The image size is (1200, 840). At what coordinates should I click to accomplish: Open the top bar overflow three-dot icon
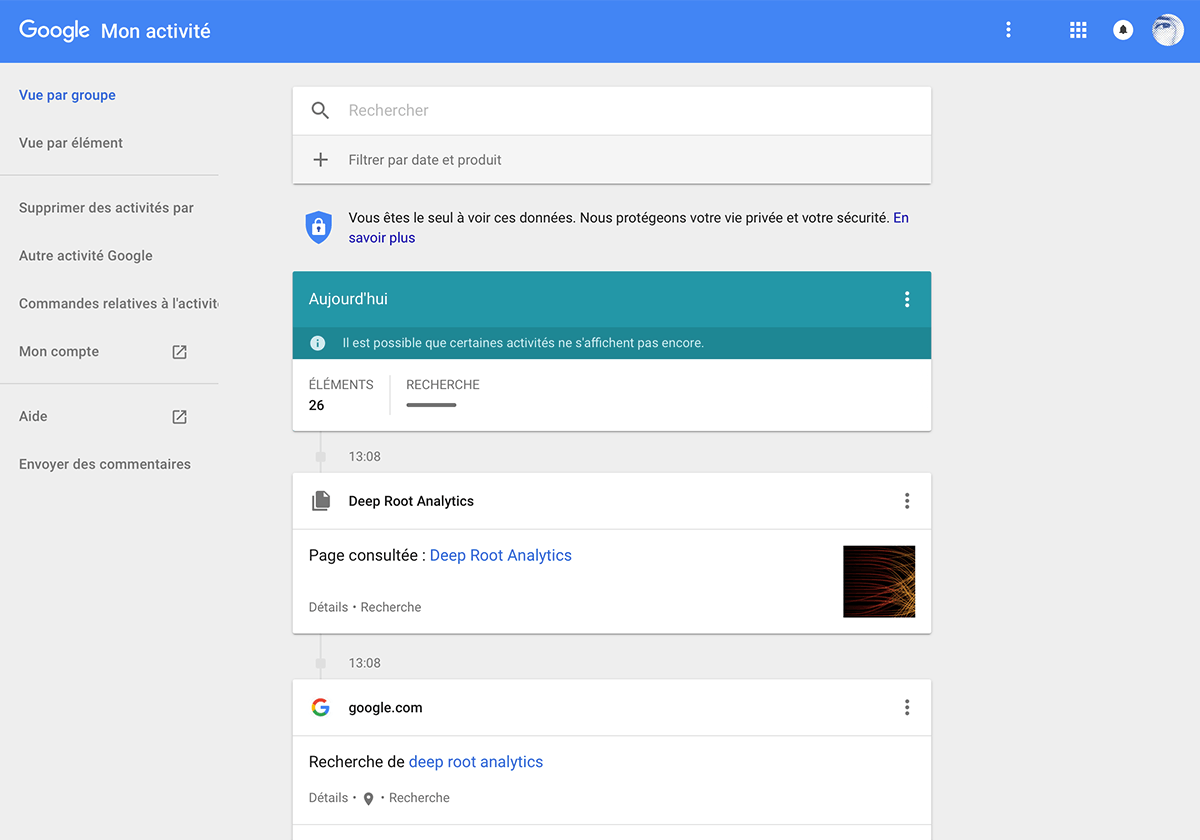(x=1008, y=30)
